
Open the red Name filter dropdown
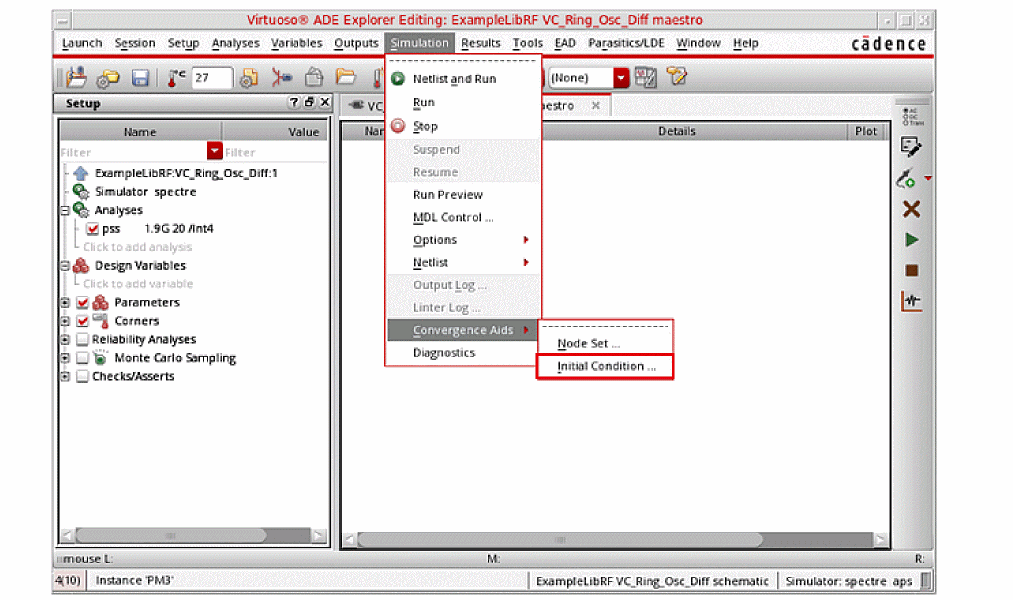[214, 151]
